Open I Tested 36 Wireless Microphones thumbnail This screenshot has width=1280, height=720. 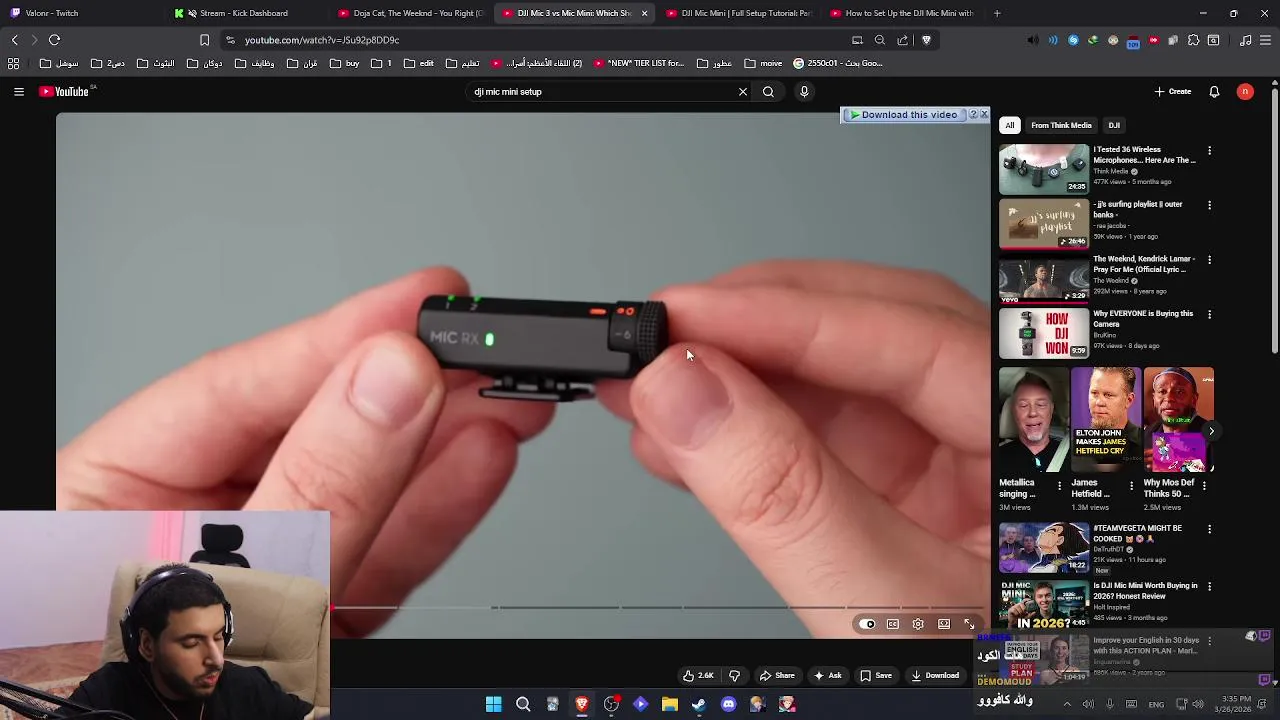point(1044,169)
